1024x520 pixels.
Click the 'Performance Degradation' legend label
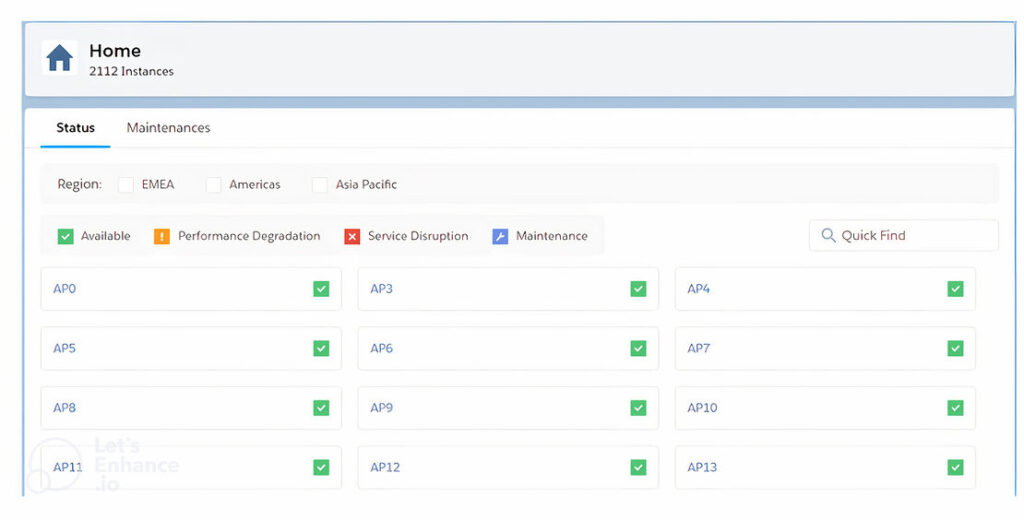point(249,236)
